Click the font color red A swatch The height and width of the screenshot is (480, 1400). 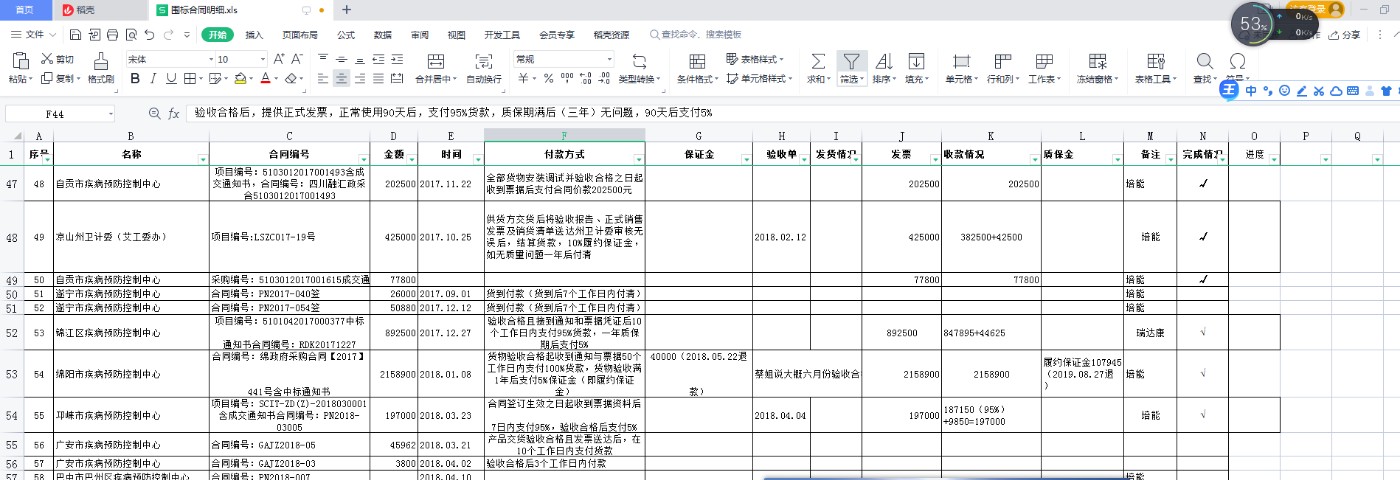click(267, 79)
